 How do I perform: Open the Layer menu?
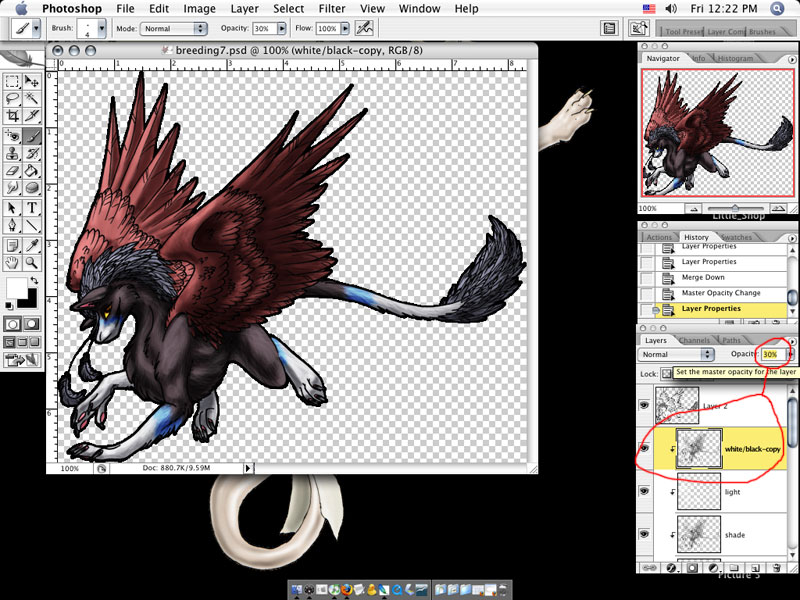[244, 9]
